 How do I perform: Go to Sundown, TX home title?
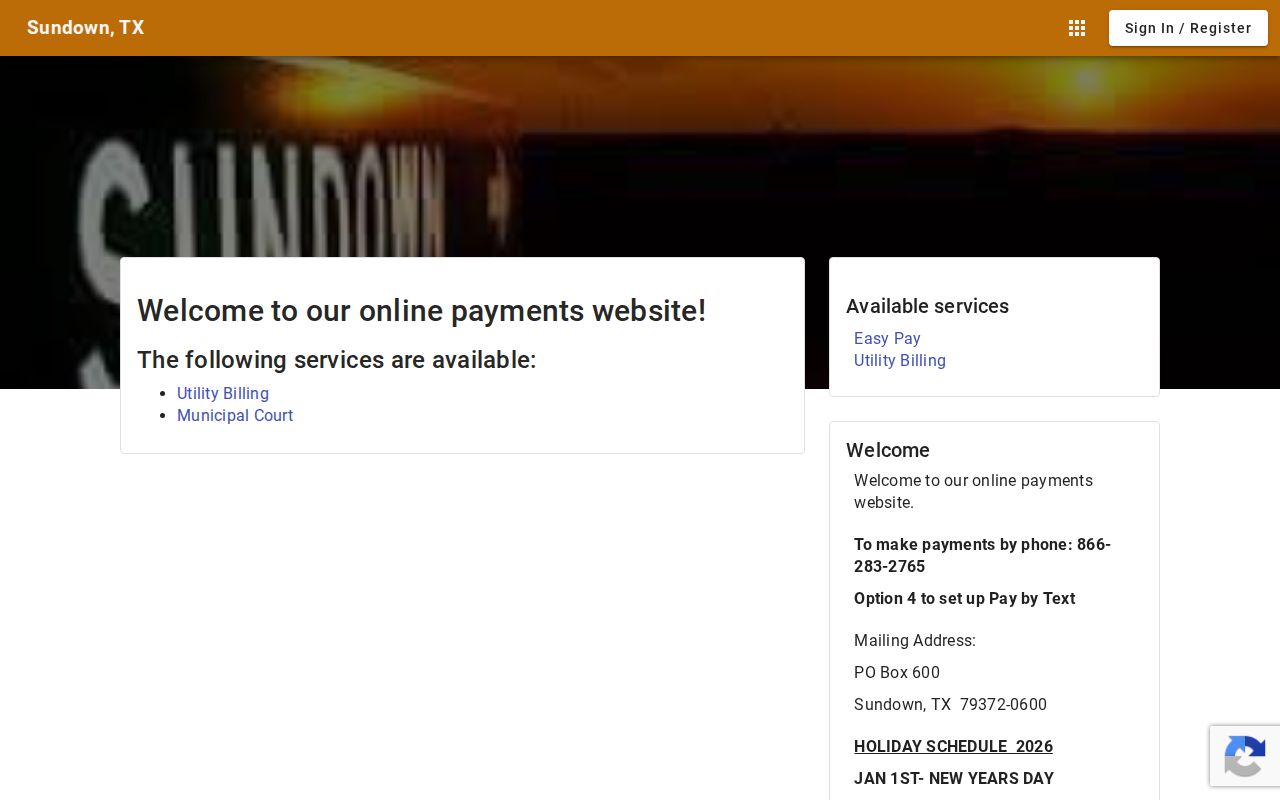coord(86,28)
